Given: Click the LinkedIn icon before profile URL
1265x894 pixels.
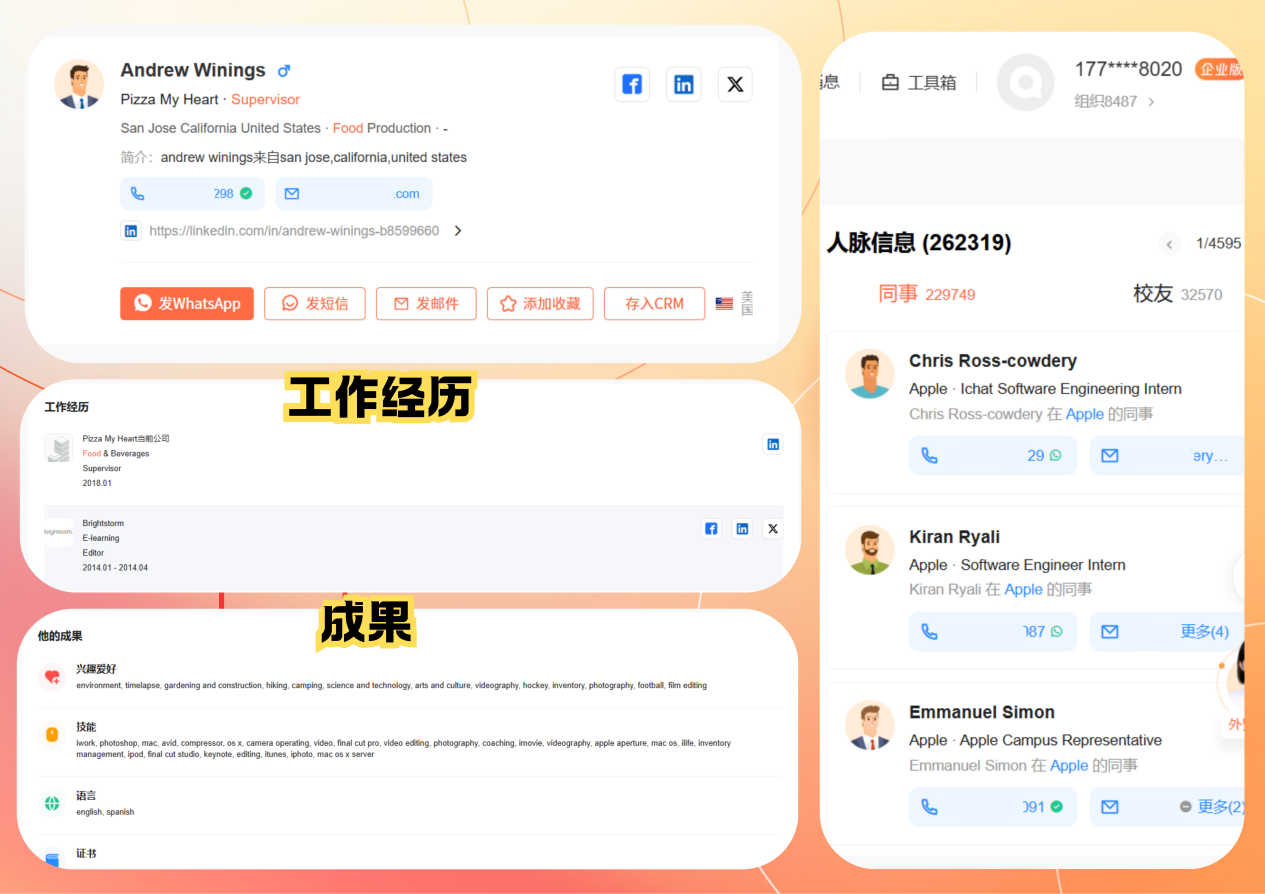Looking at the screenshot, I should click(131, 231).
